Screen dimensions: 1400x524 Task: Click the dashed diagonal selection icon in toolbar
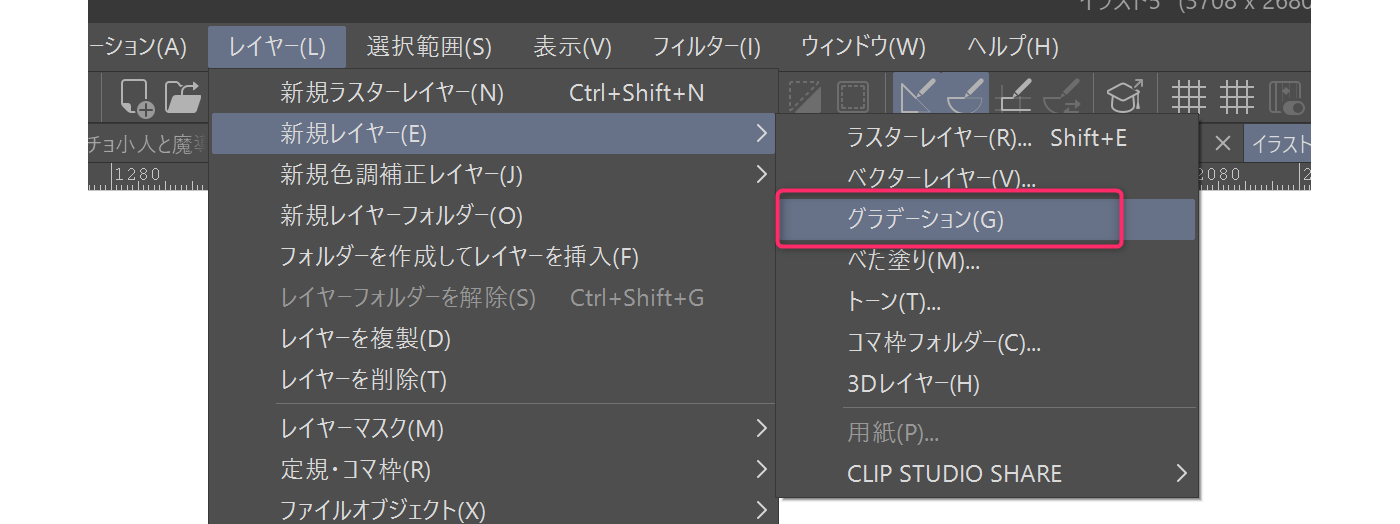(x=804, y=95)
